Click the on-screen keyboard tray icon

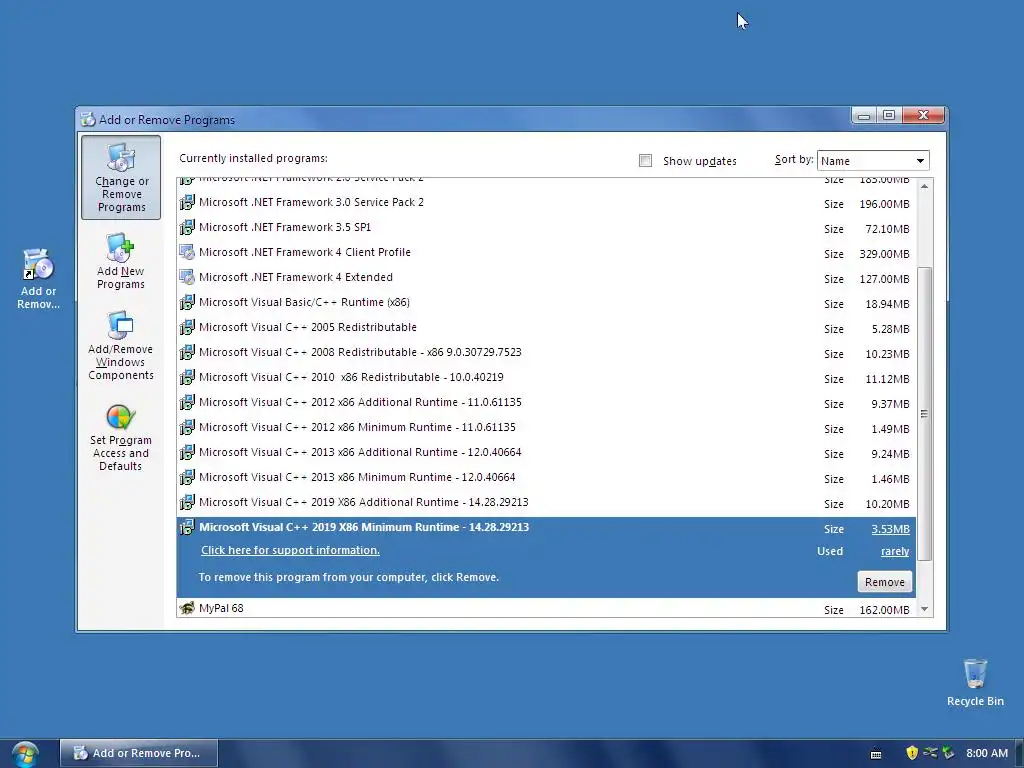(x=876, y=754)
